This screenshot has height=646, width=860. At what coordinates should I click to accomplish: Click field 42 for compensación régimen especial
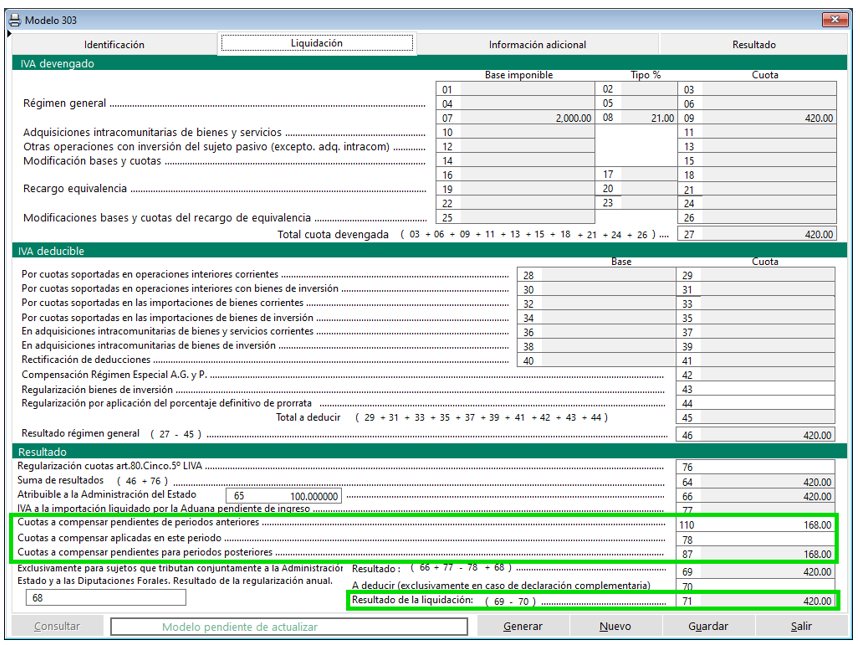coord(755,375)
